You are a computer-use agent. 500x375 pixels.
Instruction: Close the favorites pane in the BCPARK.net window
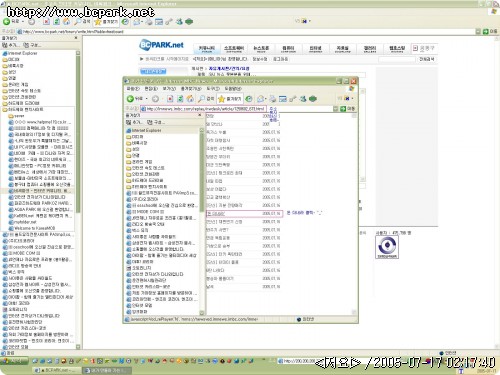pos(76,38)
